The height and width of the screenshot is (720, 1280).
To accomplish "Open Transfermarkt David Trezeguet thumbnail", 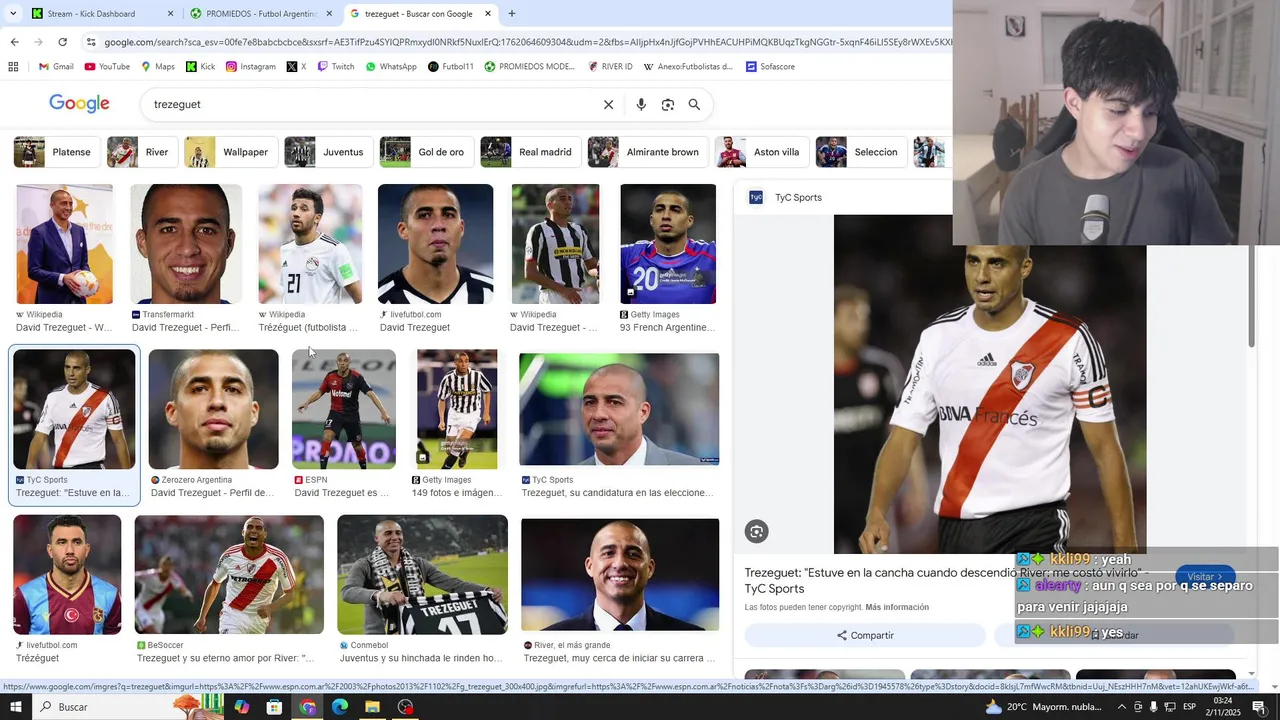I will 186,244.
